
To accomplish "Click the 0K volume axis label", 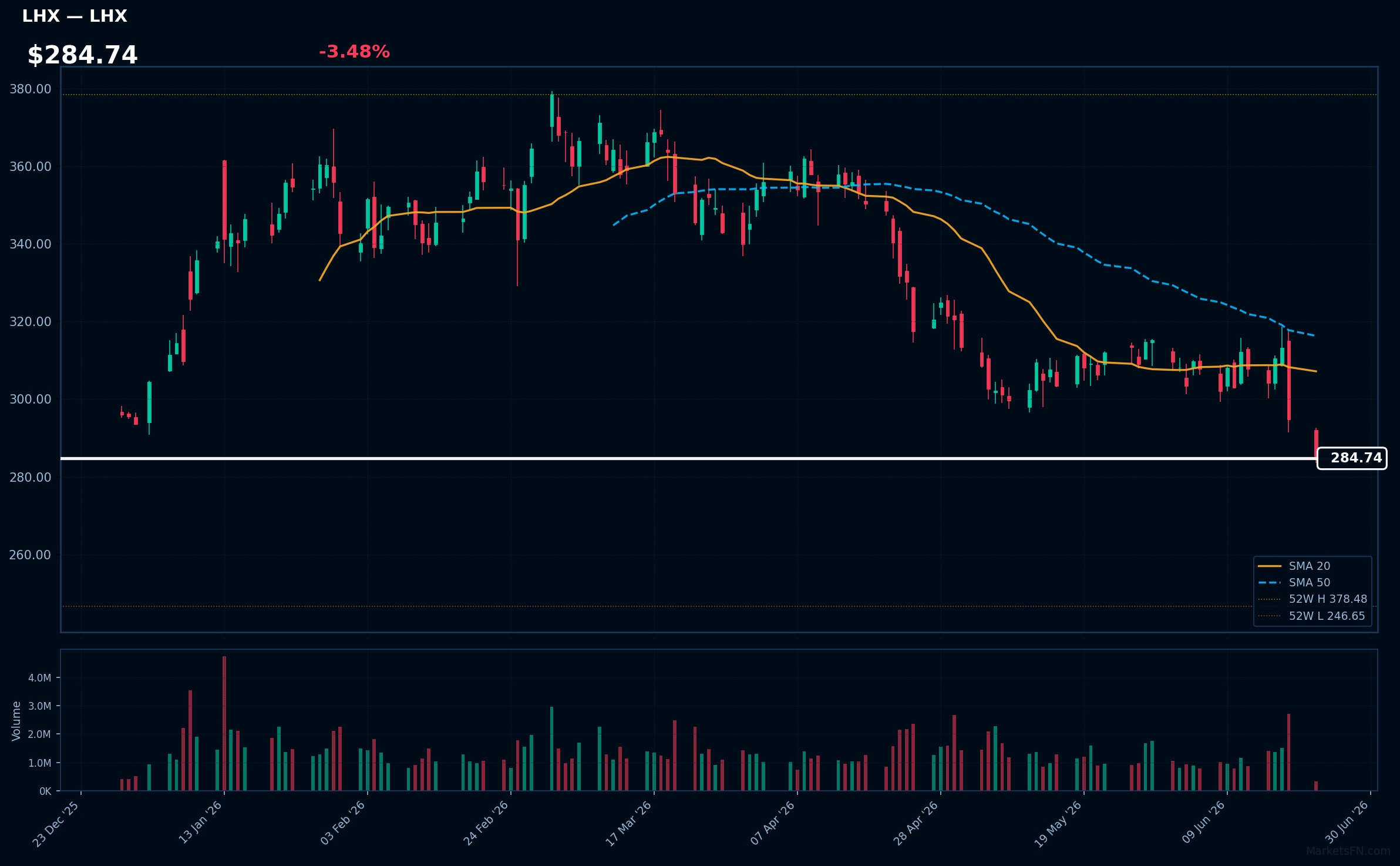I will coord(45,791).
